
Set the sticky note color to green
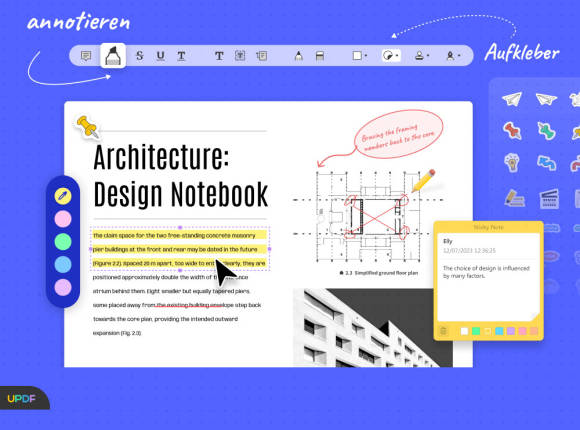tap(476, 331)
